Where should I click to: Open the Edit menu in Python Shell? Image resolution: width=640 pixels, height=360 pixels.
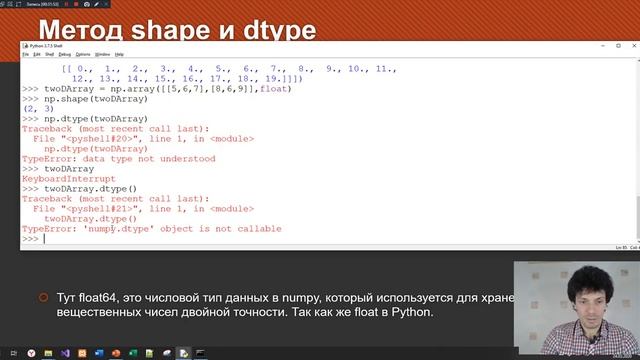coord(37,54)
